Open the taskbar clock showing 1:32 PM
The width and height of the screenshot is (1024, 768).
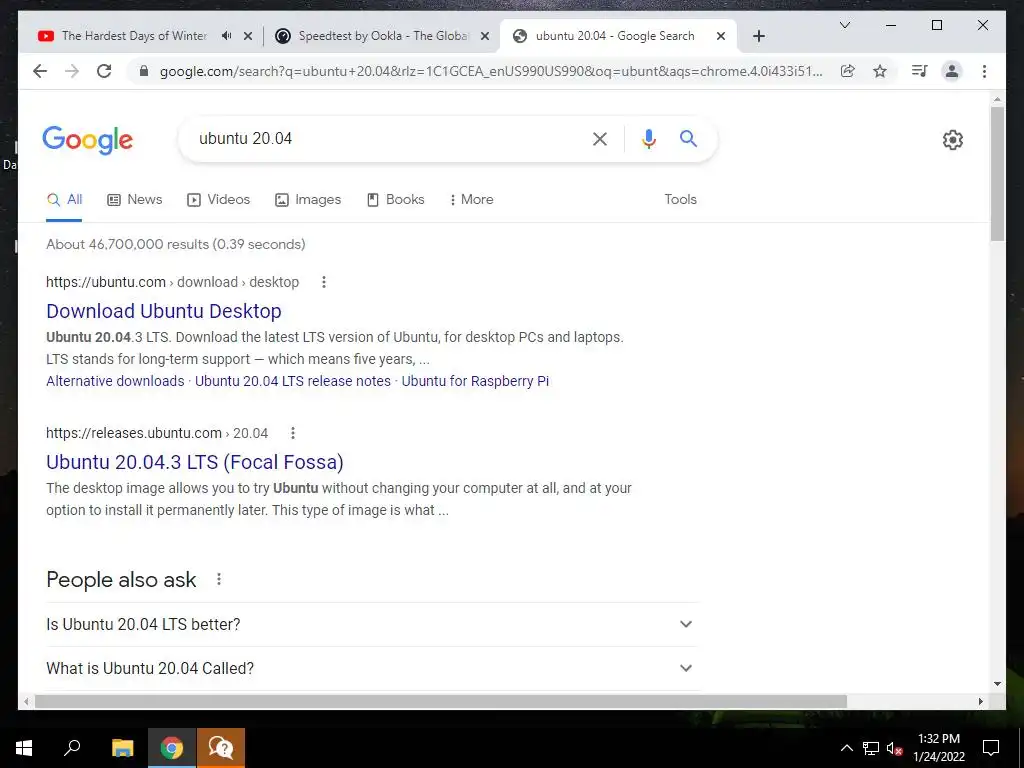click(x=938, y=748)
